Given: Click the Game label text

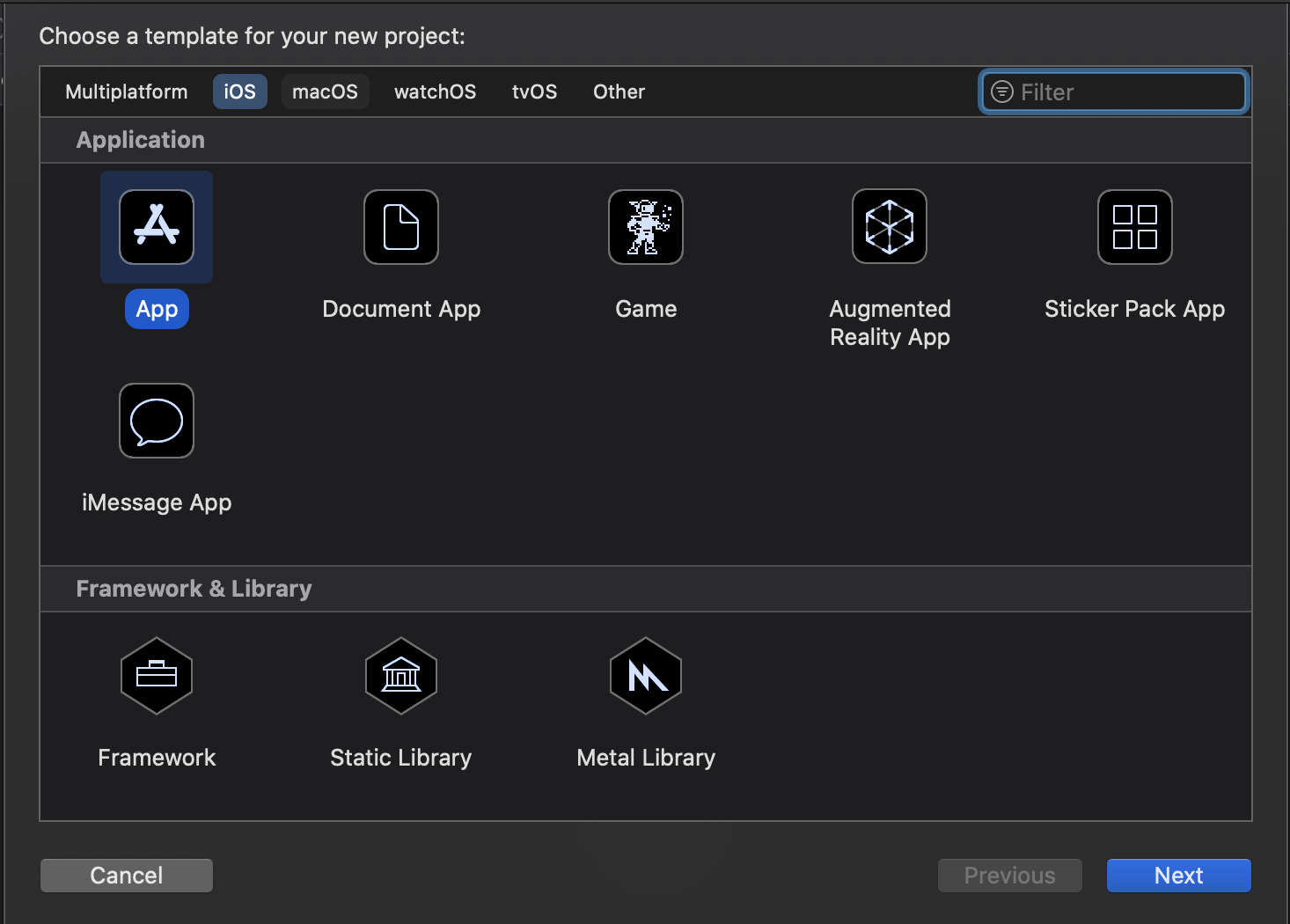Looking at the screenshot, I should [646, 309].
